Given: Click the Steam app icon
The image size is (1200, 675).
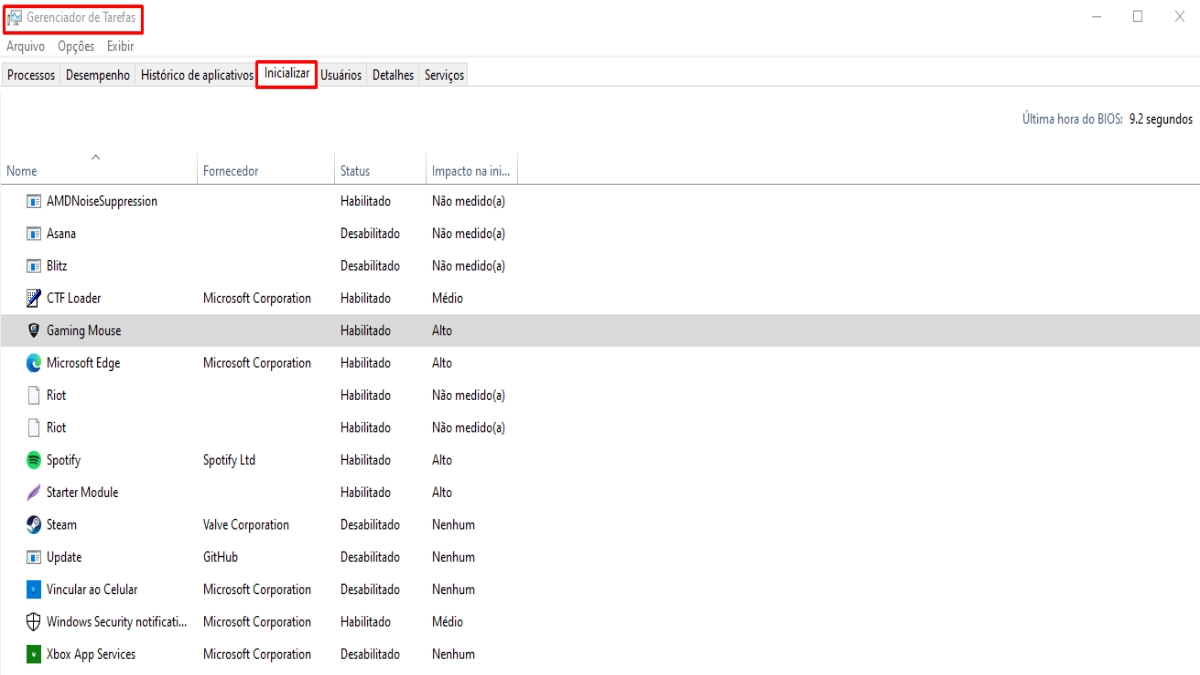Looking at the screenshot, I should (33, 525).
